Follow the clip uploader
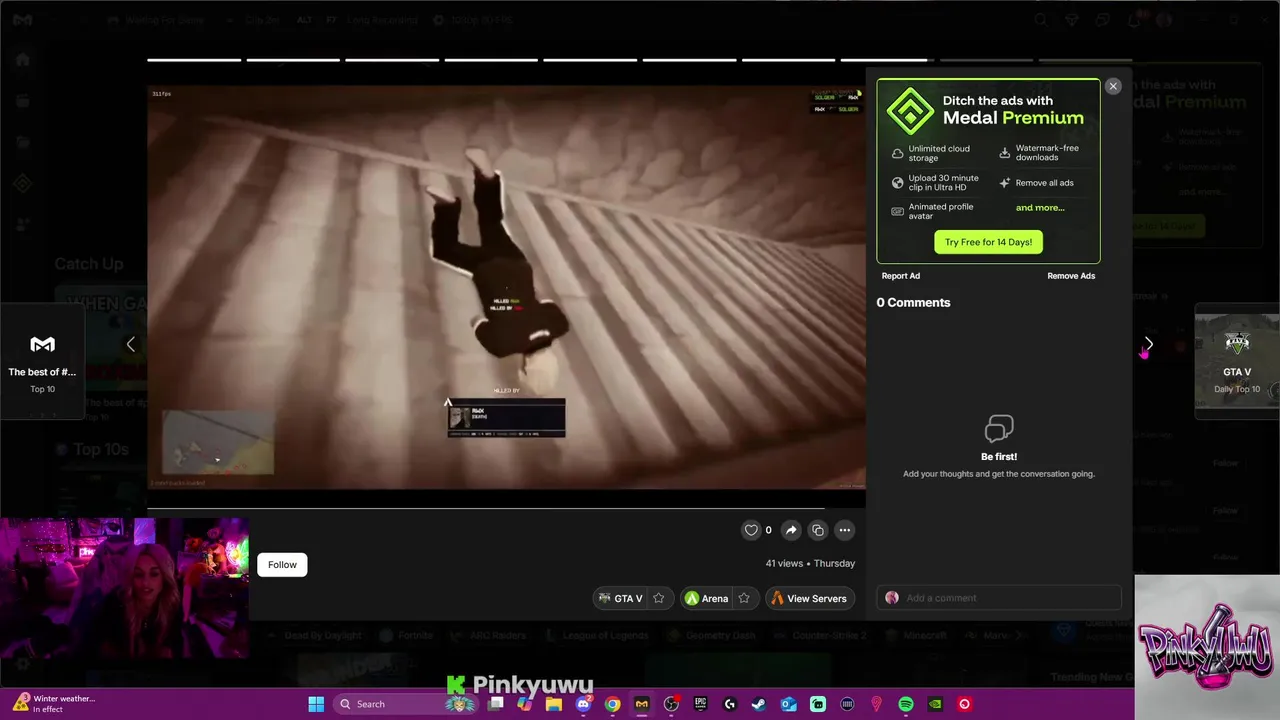Viewport: 1280px width, 720px height. (x=282, y=564)
